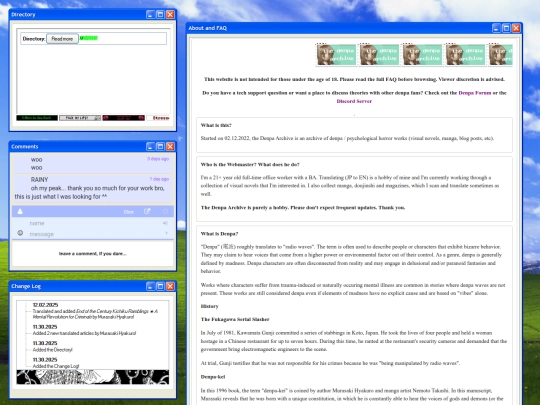Open the Denpa Forum link
This screenshot has width=540, height=405.
click(475, 93)
